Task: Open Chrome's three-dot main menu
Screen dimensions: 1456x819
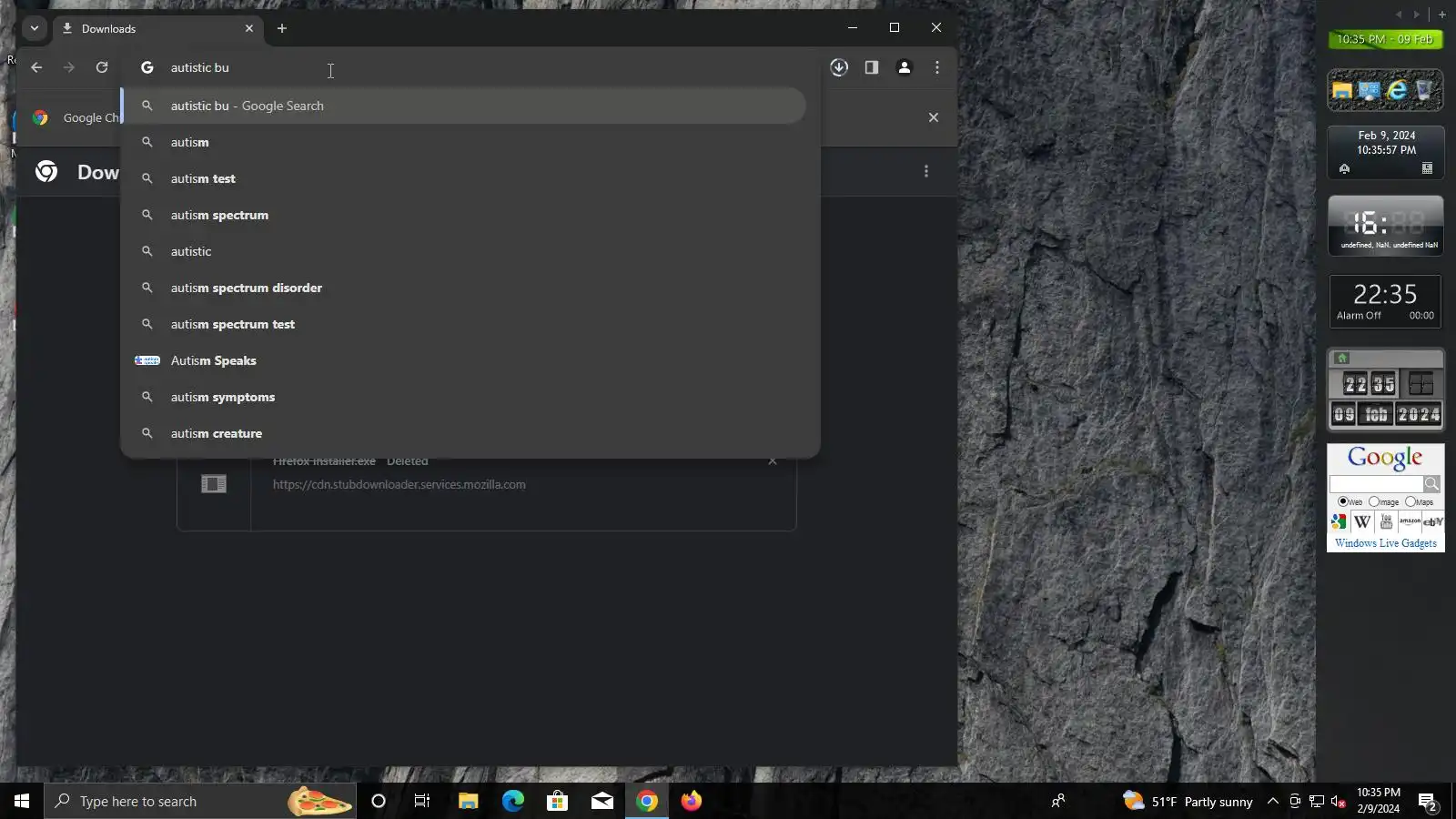Action: [x=937, y=67]
